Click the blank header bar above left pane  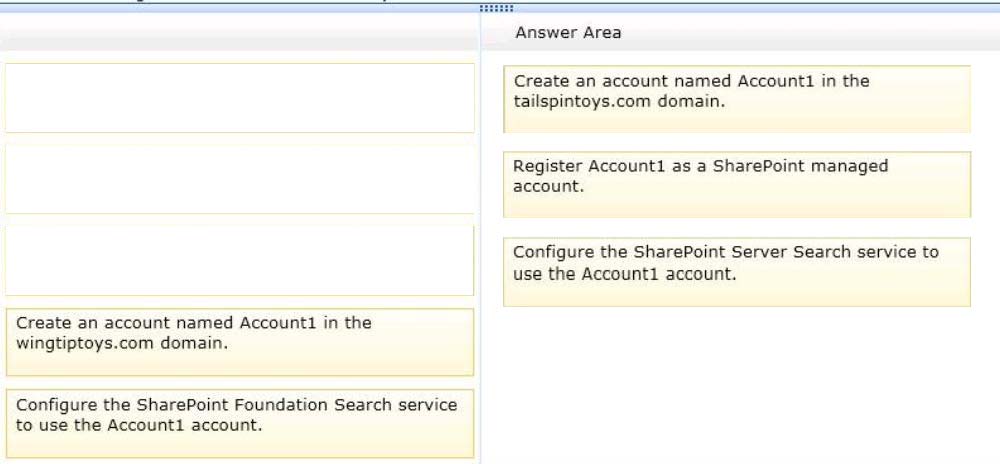point(240,32)
